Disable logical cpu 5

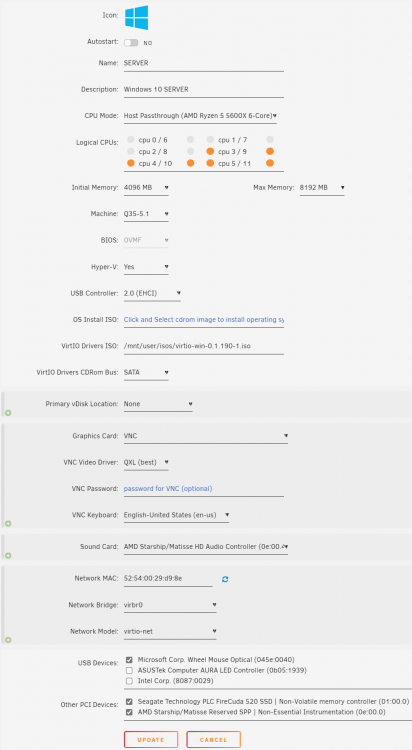tap(210, 163)
